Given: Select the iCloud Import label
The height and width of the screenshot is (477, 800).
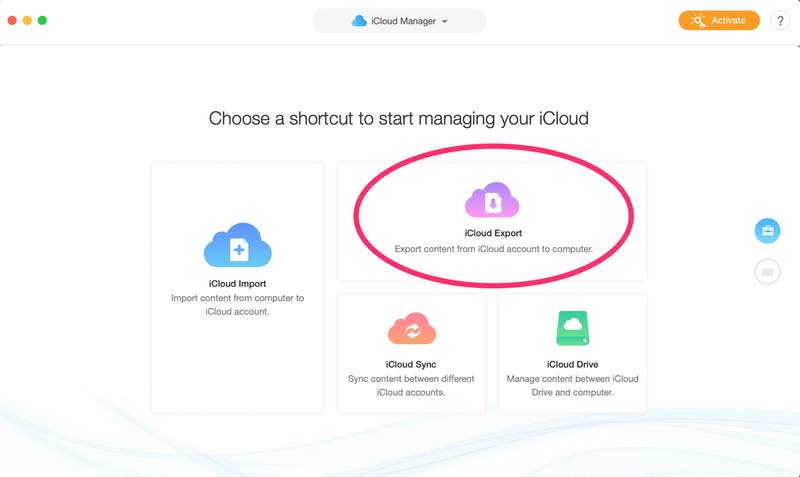Looking at the screenshot, I should pos(237,284).
